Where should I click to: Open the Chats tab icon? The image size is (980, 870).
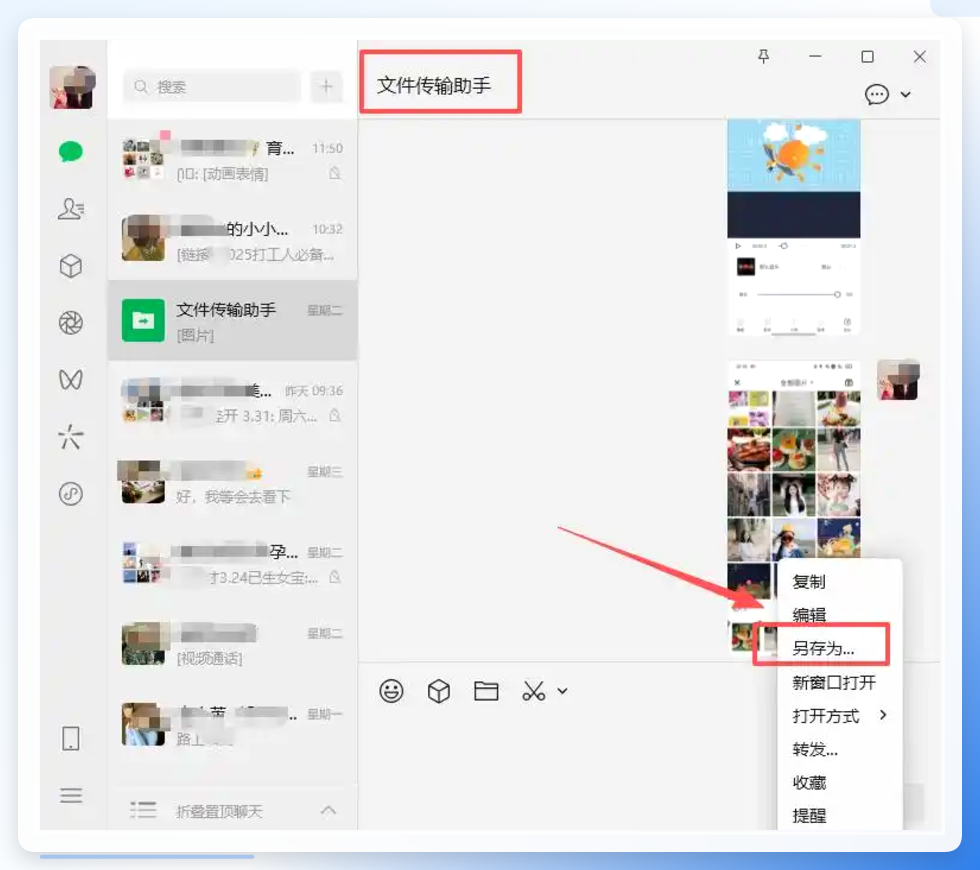click(71, 151)
